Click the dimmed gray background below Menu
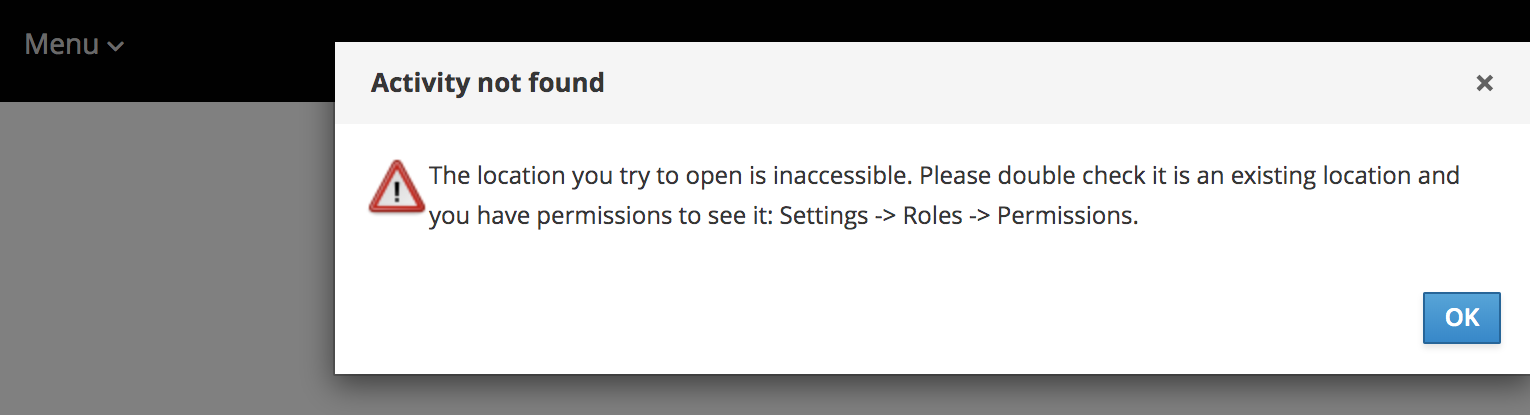The width and height of the screenshot is (1530, 415). pyautogui.click(x=160, y=260)
